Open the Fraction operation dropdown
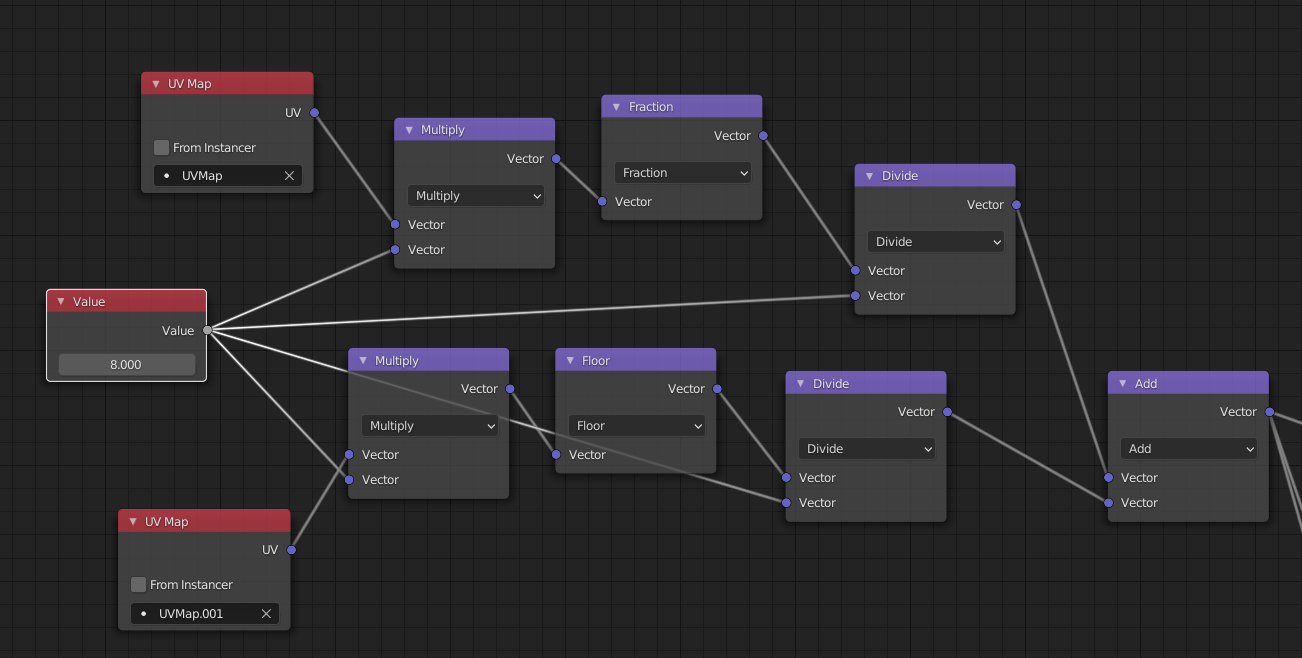 pos(682,173)
